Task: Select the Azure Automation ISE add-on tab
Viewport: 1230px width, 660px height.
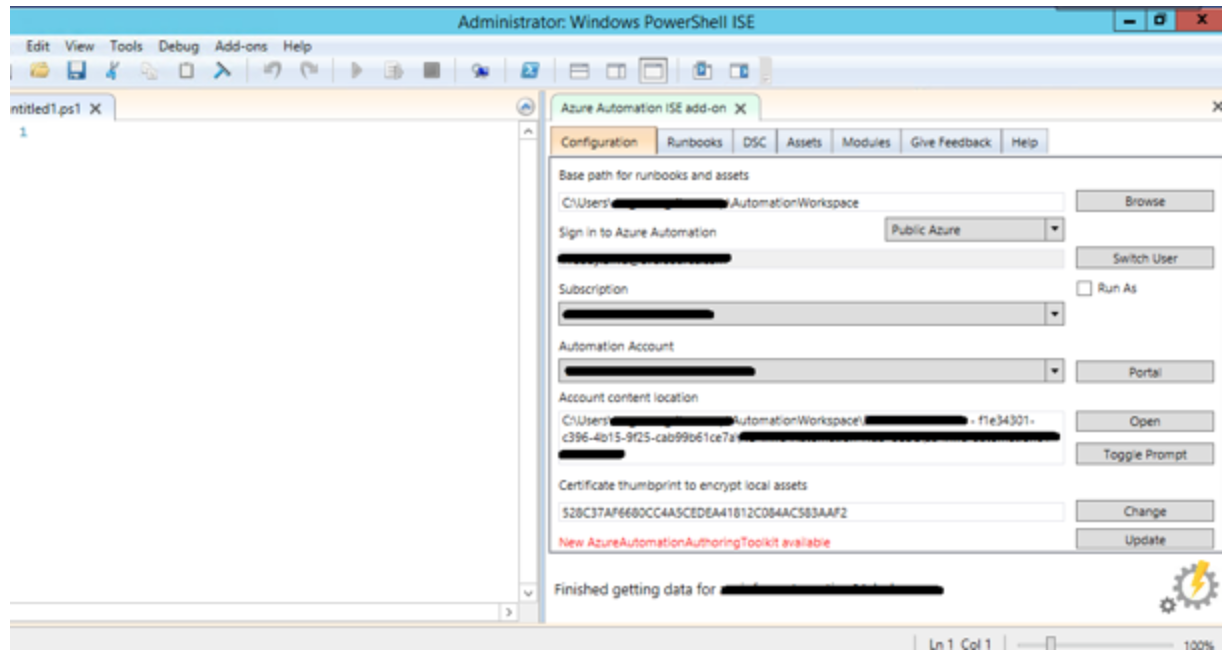Action: [x=654, y=108]
